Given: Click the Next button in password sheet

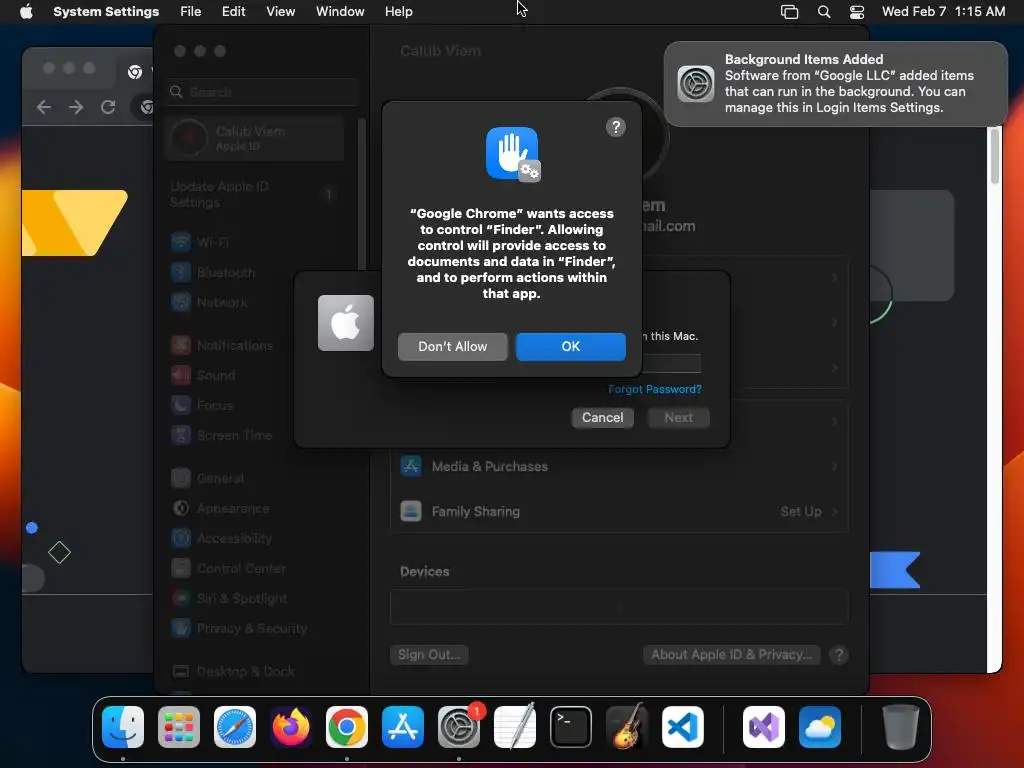Looking at the screenshot, I should pos(679,417).
